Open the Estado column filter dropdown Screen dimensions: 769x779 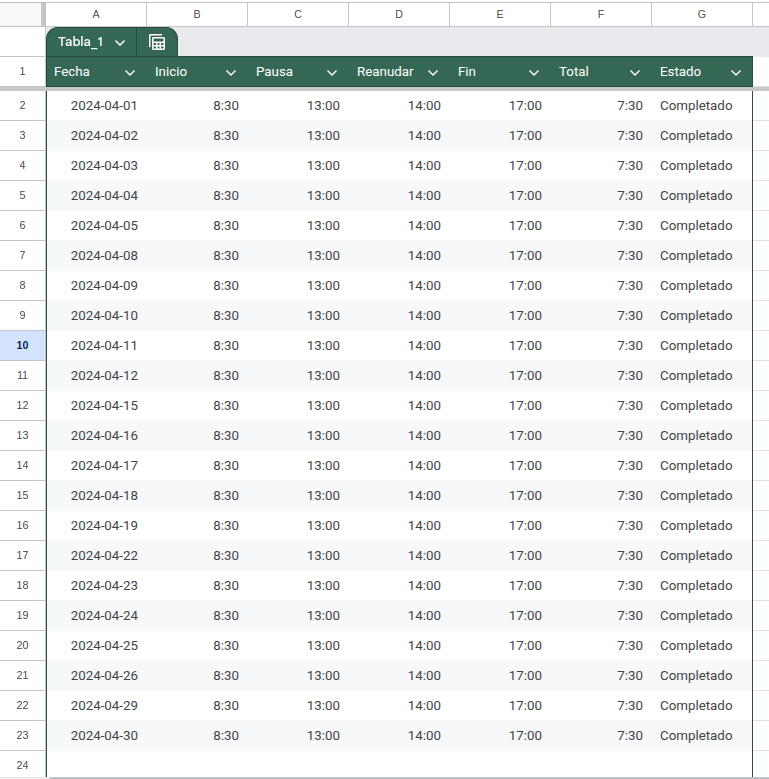point(737,72)
